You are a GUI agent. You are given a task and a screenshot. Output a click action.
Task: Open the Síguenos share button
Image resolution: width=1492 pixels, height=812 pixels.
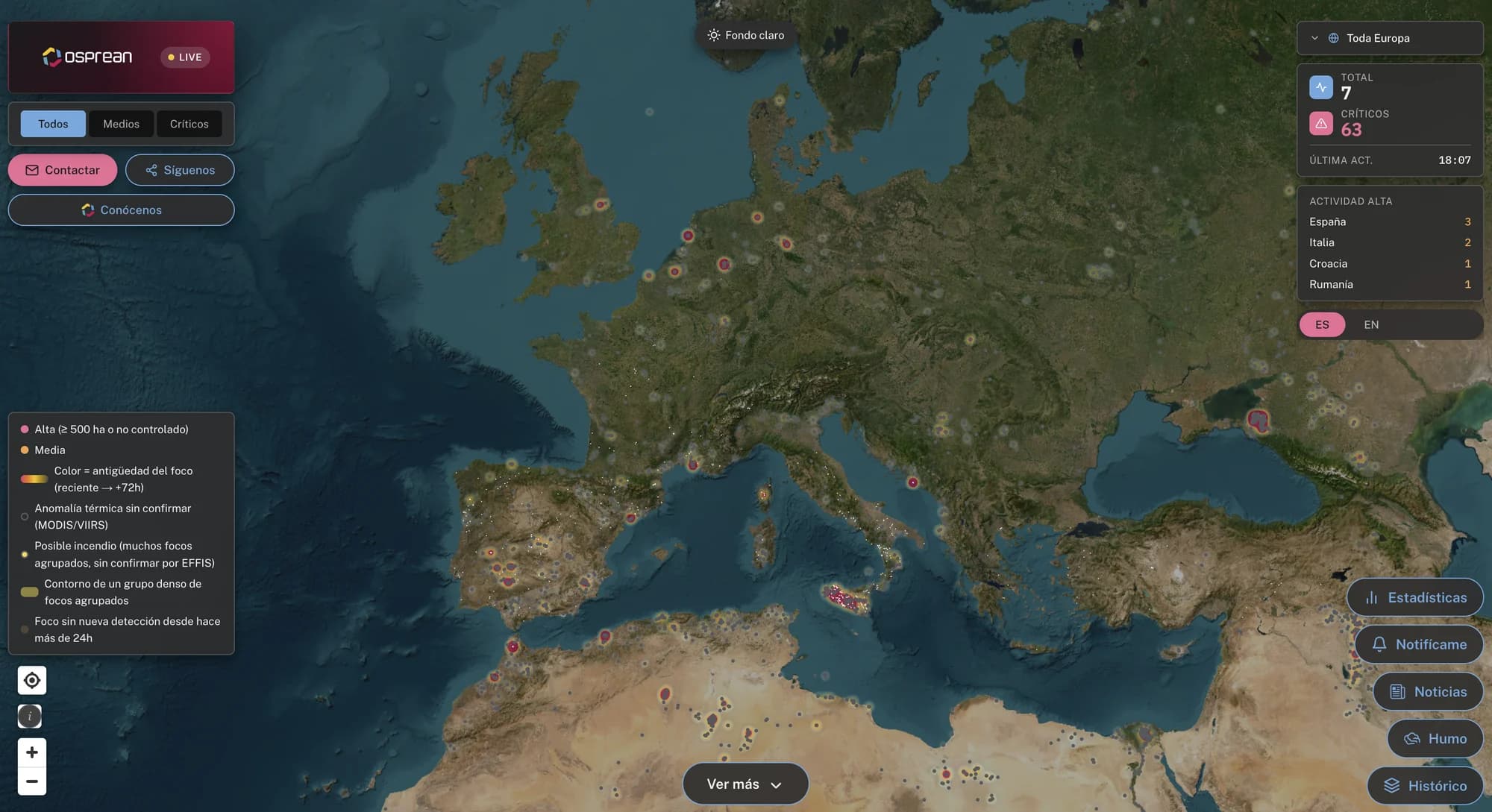coord(180,170)
